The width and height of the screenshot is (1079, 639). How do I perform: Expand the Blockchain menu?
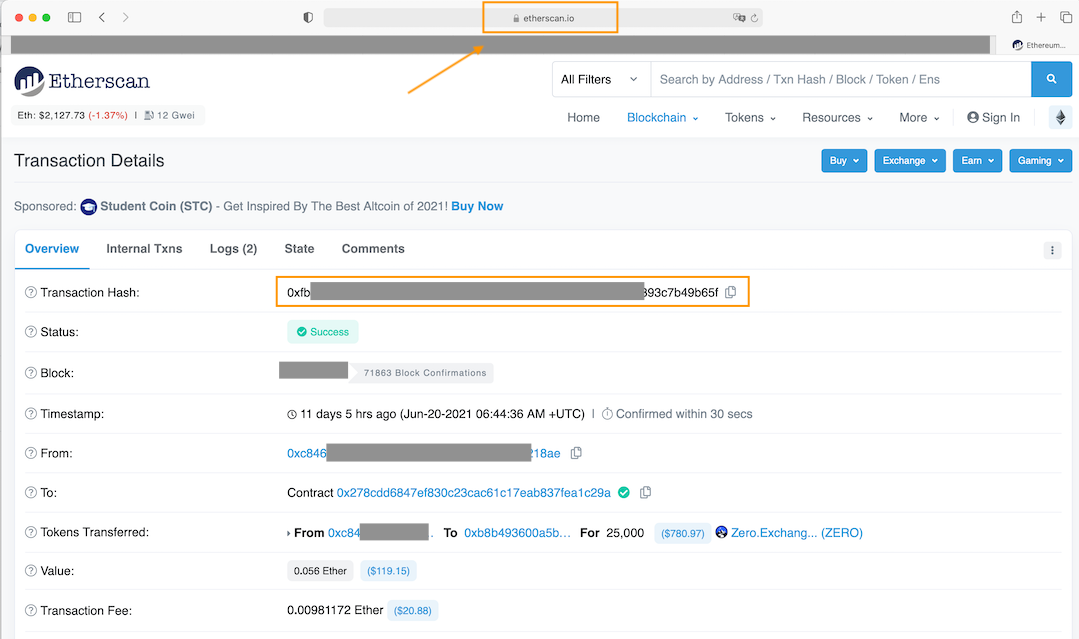pyautogui.click(x=663, y=118)
